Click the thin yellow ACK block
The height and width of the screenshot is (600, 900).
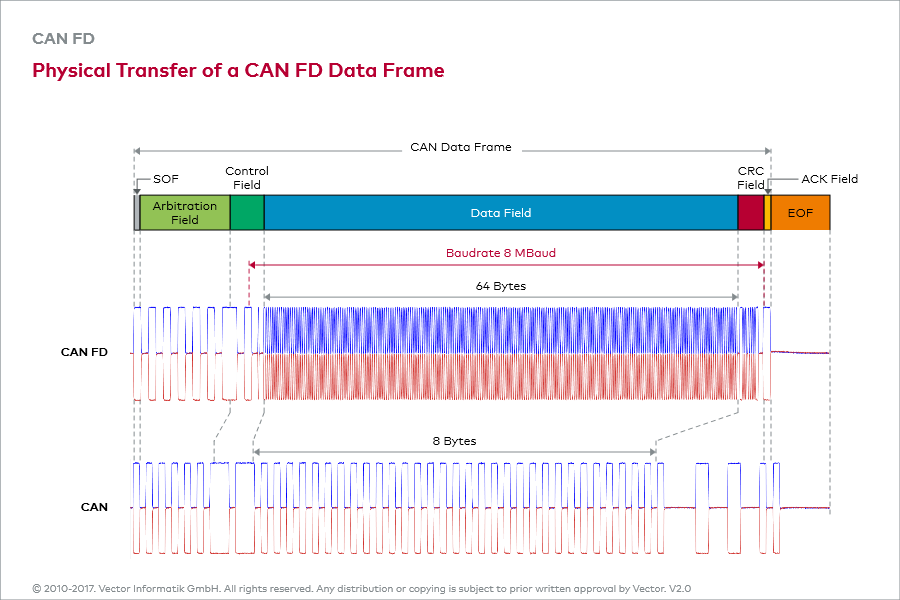click(767, 213)
